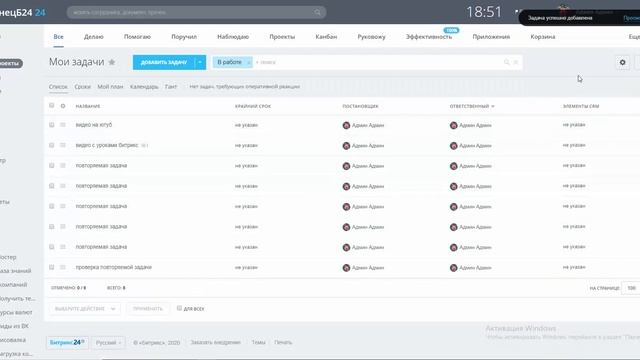The height and width of the screenshot is (360, 640).
Task: Open the task 'видео на ютуб'
Action: pos(93,124)
